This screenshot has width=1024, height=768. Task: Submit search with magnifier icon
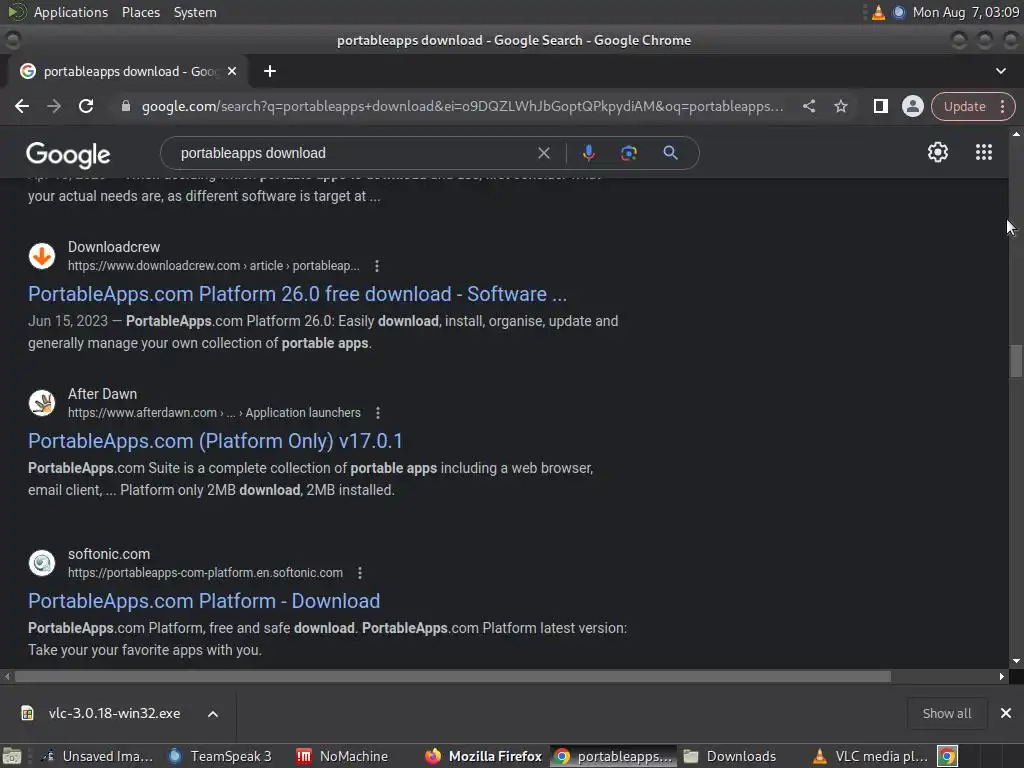[670, 153]
